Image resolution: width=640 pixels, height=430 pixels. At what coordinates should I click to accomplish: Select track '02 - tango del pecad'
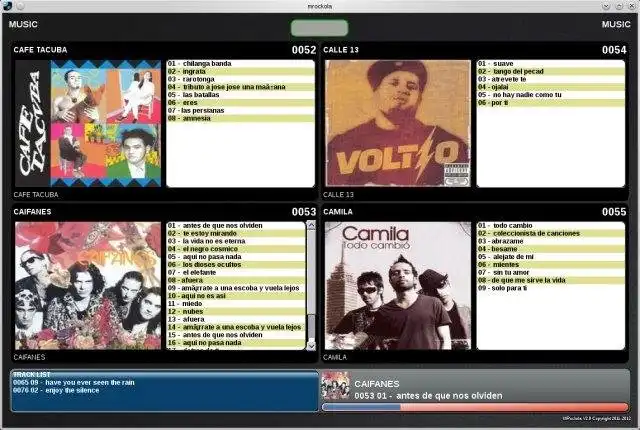tap(551, 71)
